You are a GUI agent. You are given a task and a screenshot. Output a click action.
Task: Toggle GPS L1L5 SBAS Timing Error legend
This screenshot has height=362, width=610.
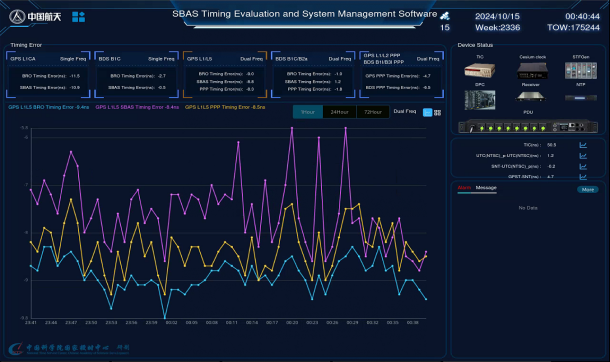pyautogui.click(x=137, y=107)
